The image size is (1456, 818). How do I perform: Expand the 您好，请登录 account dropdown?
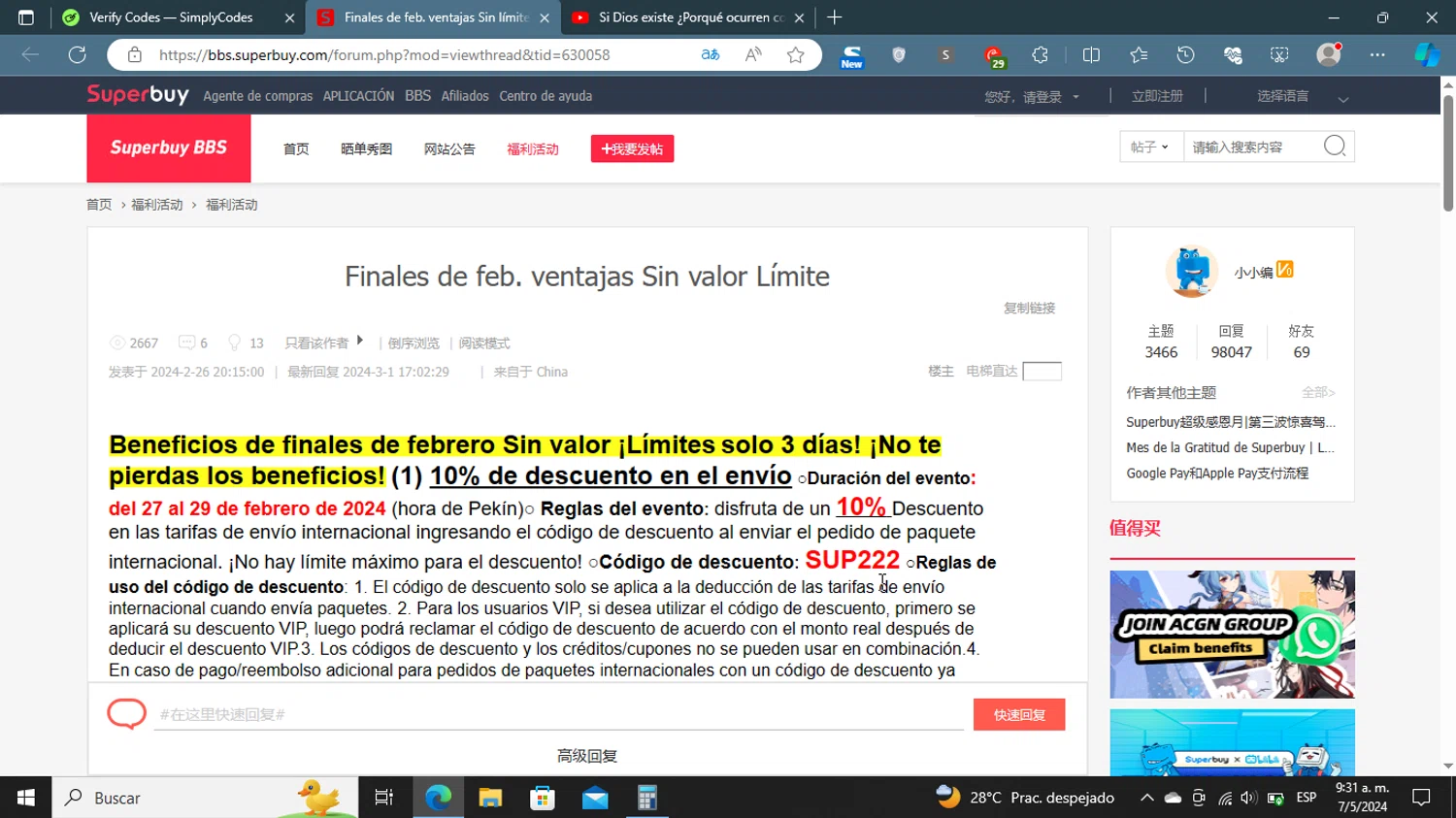tap(1032, 97)
